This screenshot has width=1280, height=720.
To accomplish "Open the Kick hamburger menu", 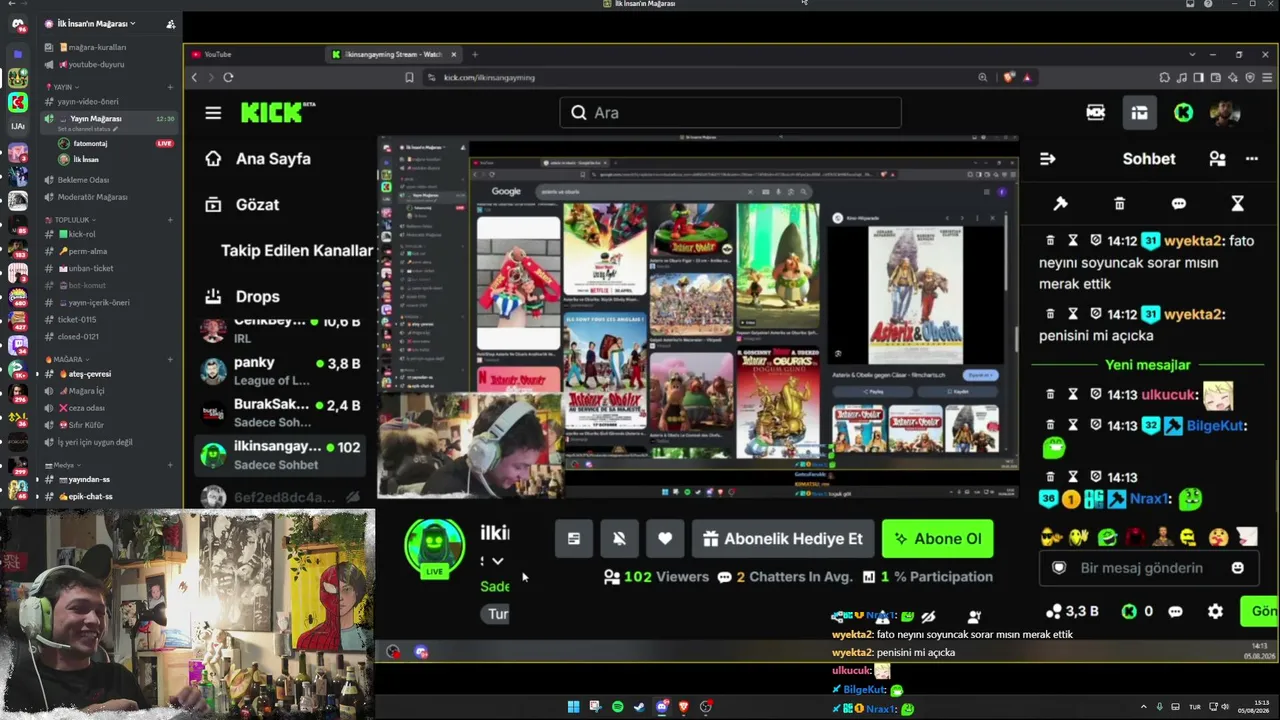I will click(x=213, y=113).
